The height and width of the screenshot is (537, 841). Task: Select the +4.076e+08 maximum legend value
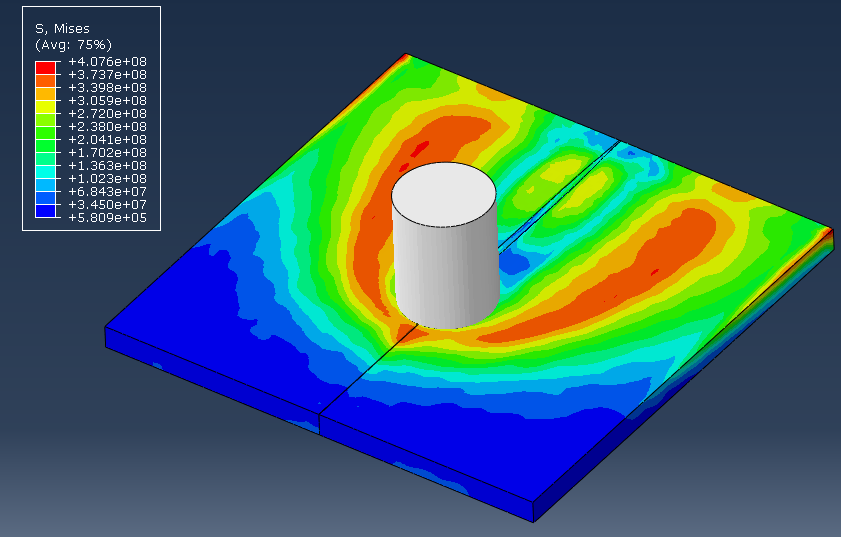point(107,62)
